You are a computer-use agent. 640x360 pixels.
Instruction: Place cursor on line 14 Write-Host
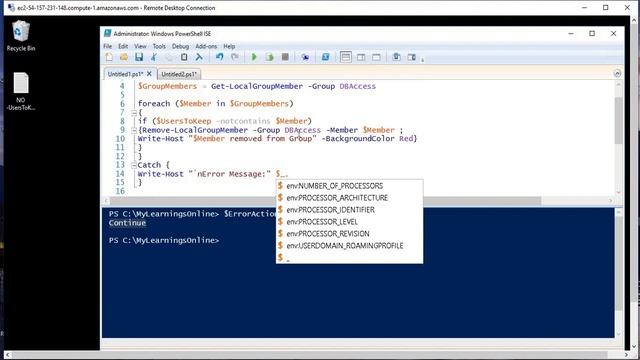point(160,174)
